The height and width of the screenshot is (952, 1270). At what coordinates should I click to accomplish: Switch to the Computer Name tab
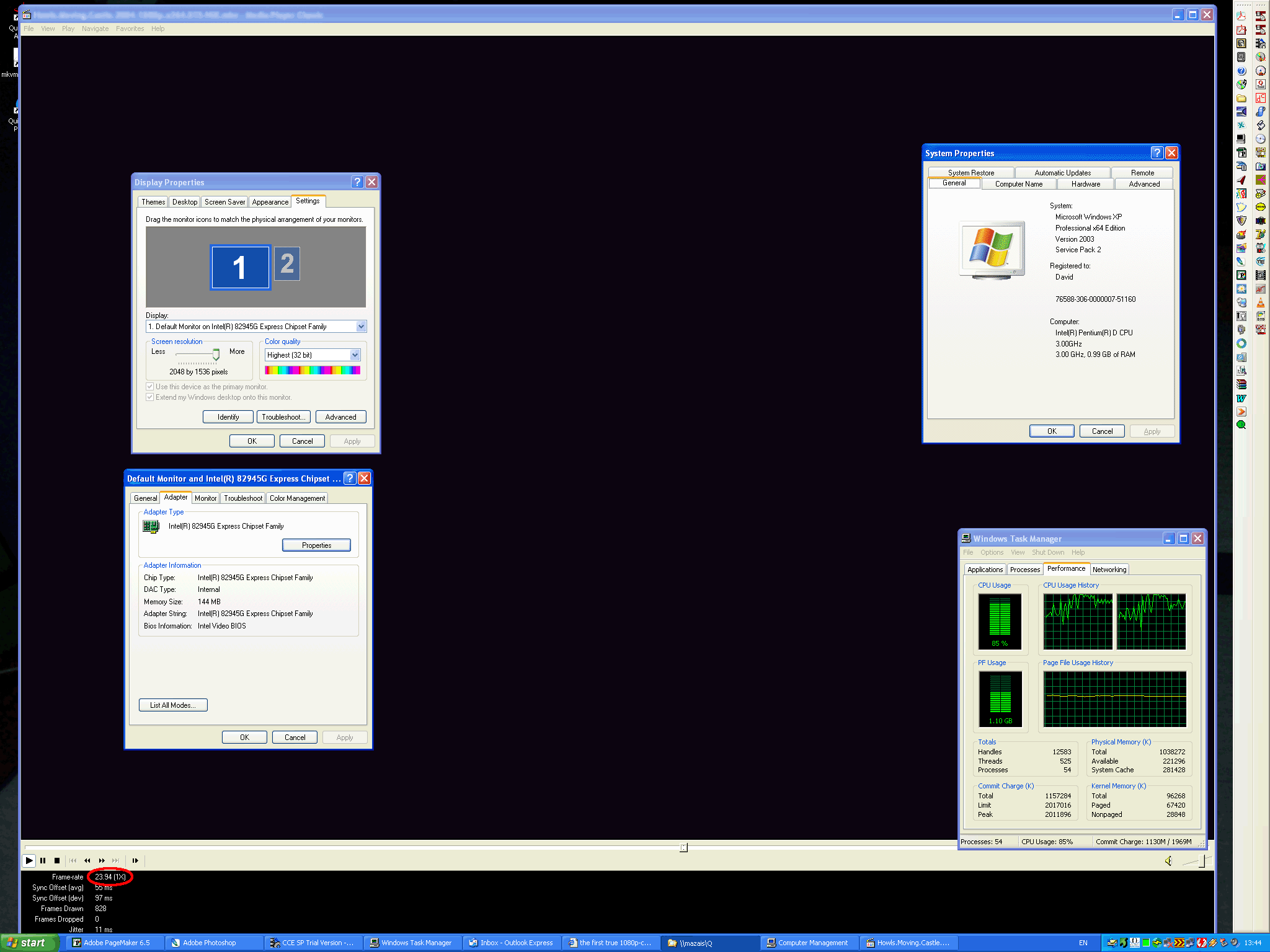1019,184
